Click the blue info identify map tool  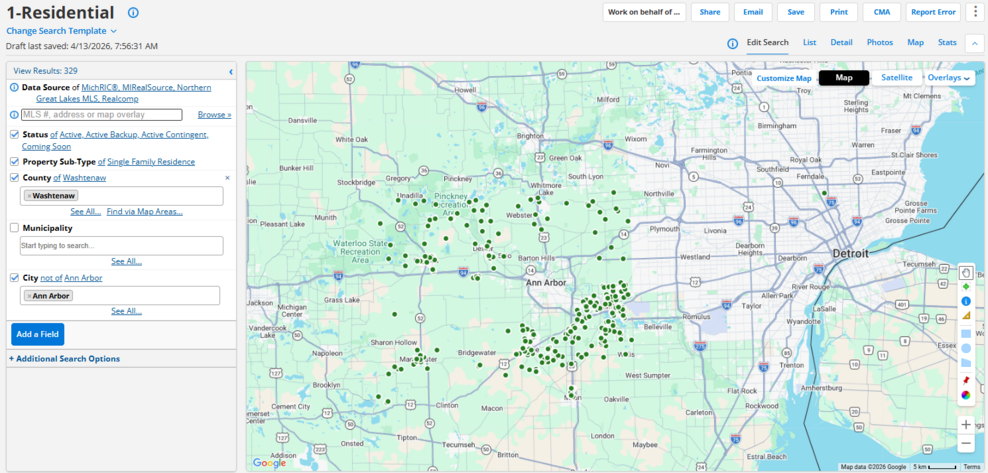966,301
